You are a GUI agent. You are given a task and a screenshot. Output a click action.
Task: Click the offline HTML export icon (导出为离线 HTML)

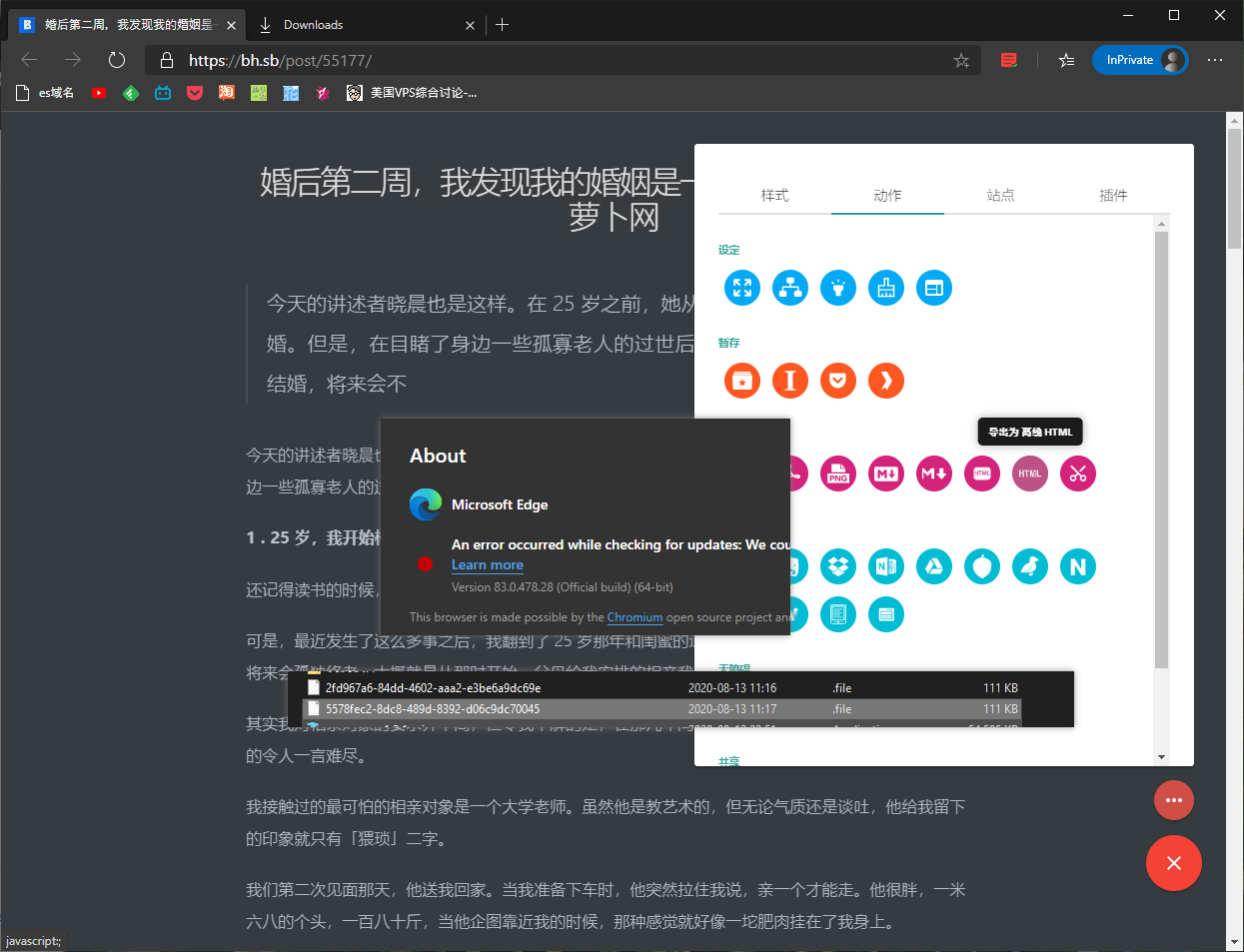[1030, 474]
